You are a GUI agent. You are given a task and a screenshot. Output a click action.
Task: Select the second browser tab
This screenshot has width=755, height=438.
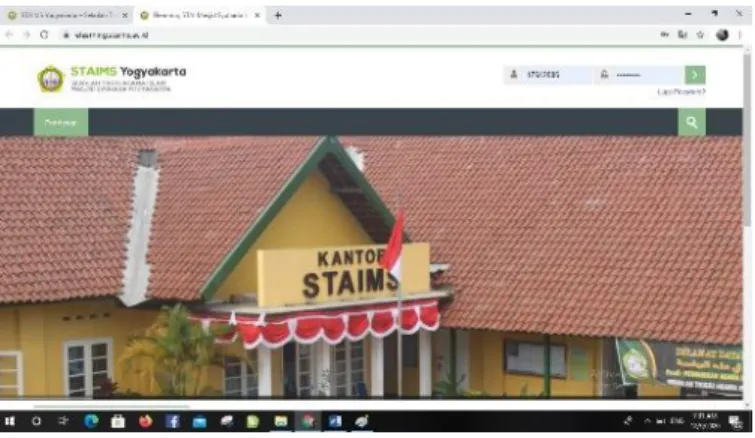200,15
